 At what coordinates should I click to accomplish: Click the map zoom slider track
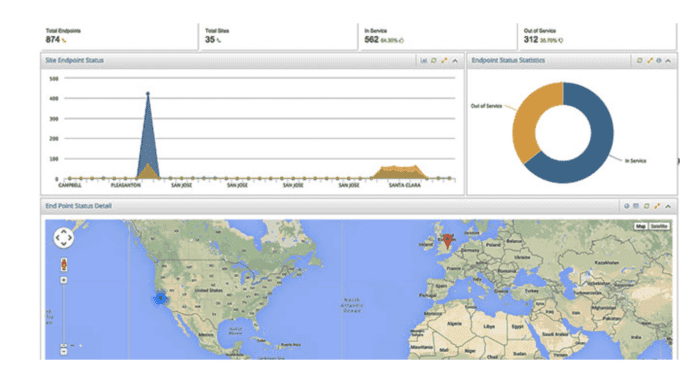[x=64, y=315]
